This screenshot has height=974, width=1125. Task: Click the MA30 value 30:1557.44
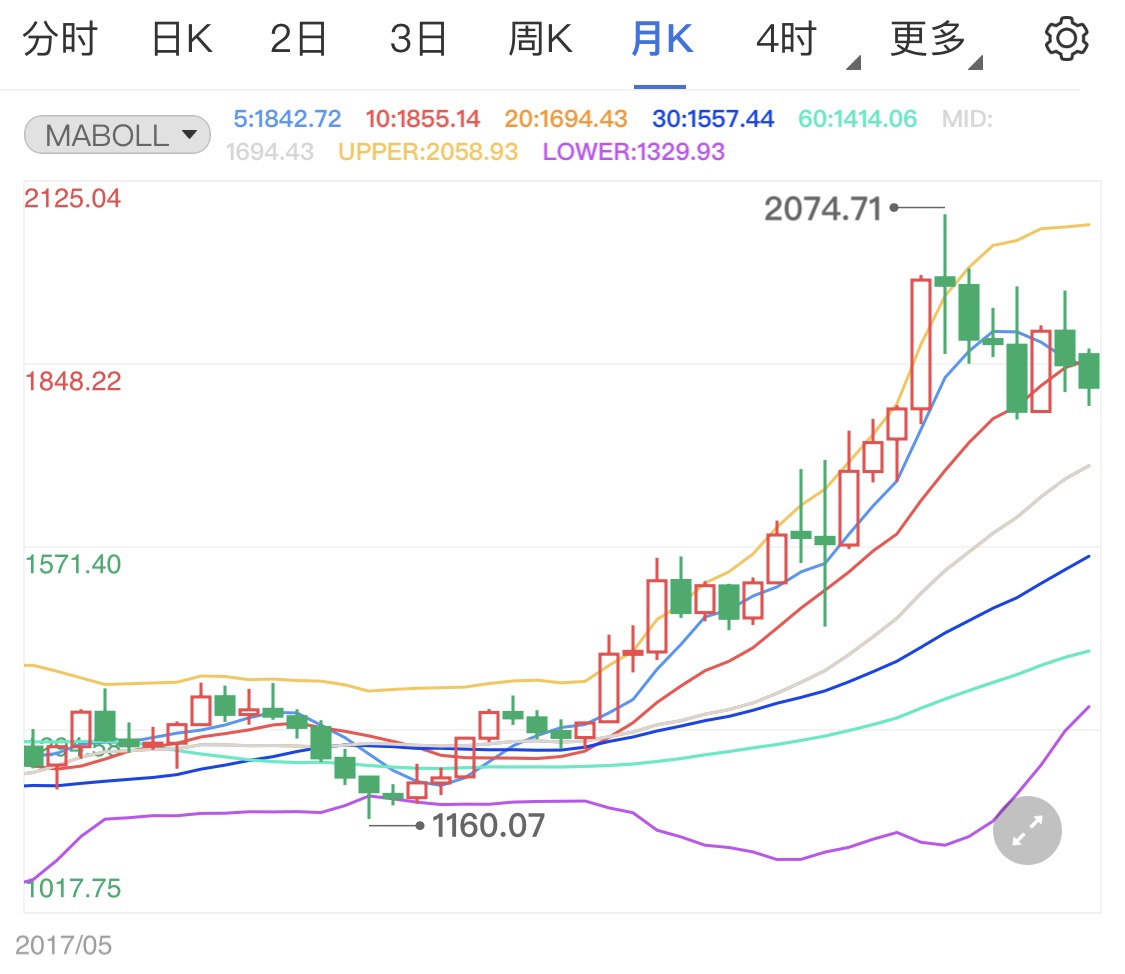click(713, 118)
